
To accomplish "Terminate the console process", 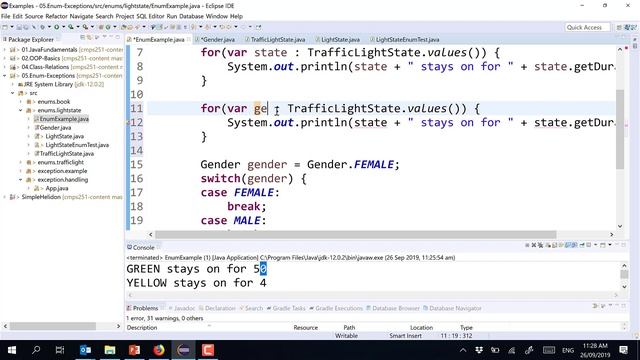I will pyautogui.click(x=527, y=245).
